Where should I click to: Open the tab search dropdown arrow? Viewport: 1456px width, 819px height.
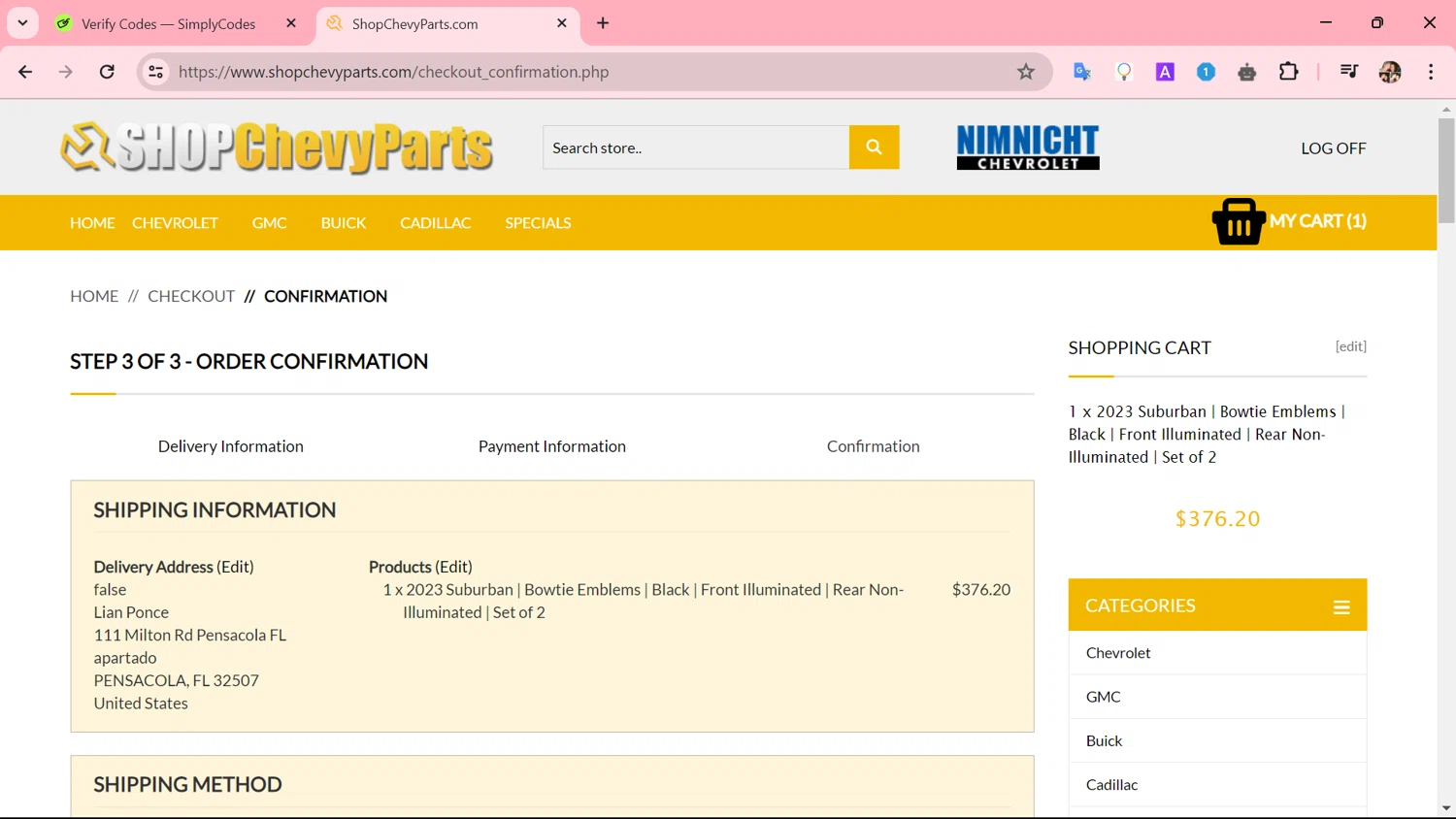[x=22, y=23]
